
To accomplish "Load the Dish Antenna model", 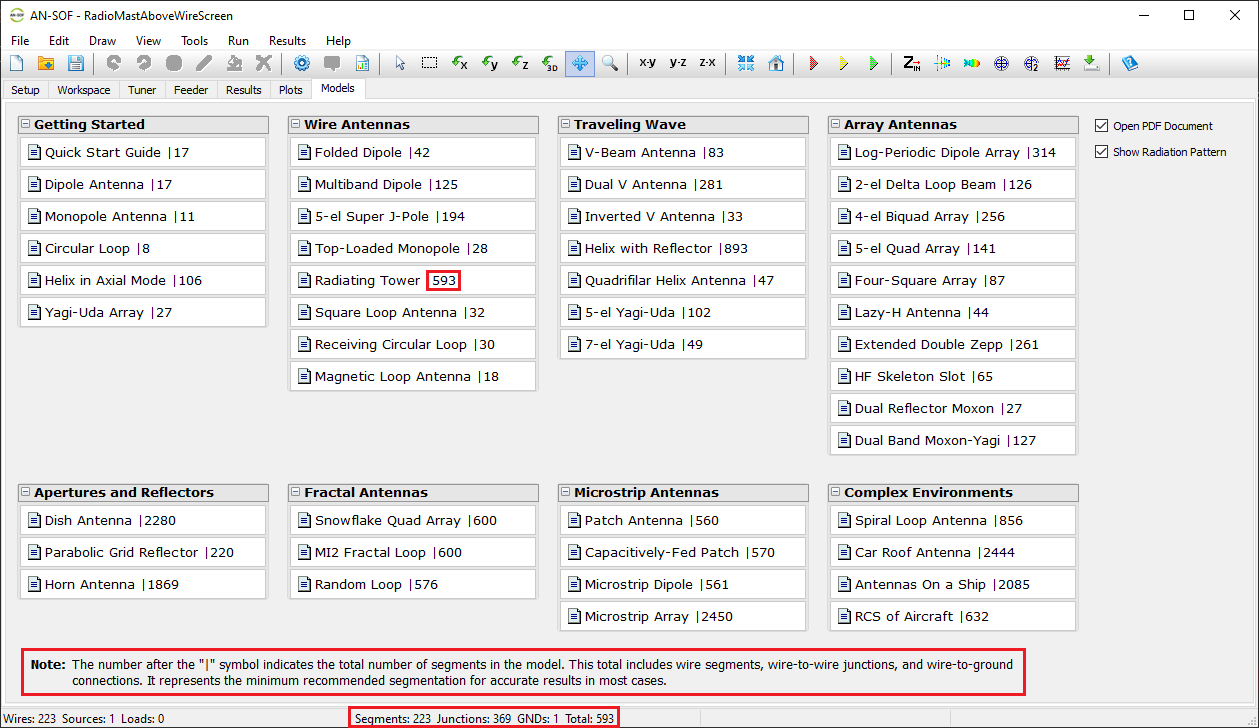I will click(143, 521).
